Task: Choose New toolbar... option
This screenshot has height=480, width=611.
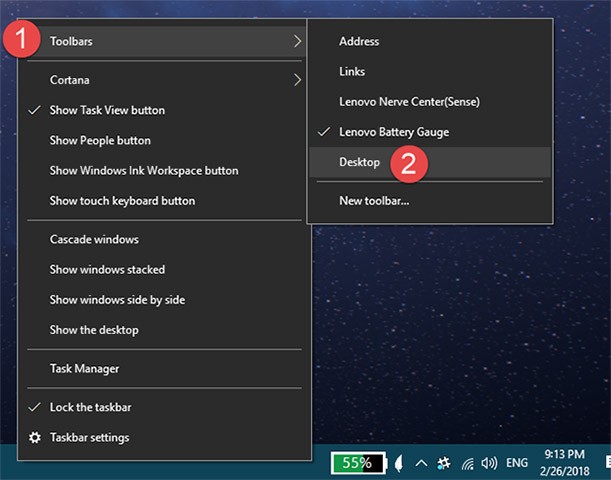Action: click(x=374, y=201)
